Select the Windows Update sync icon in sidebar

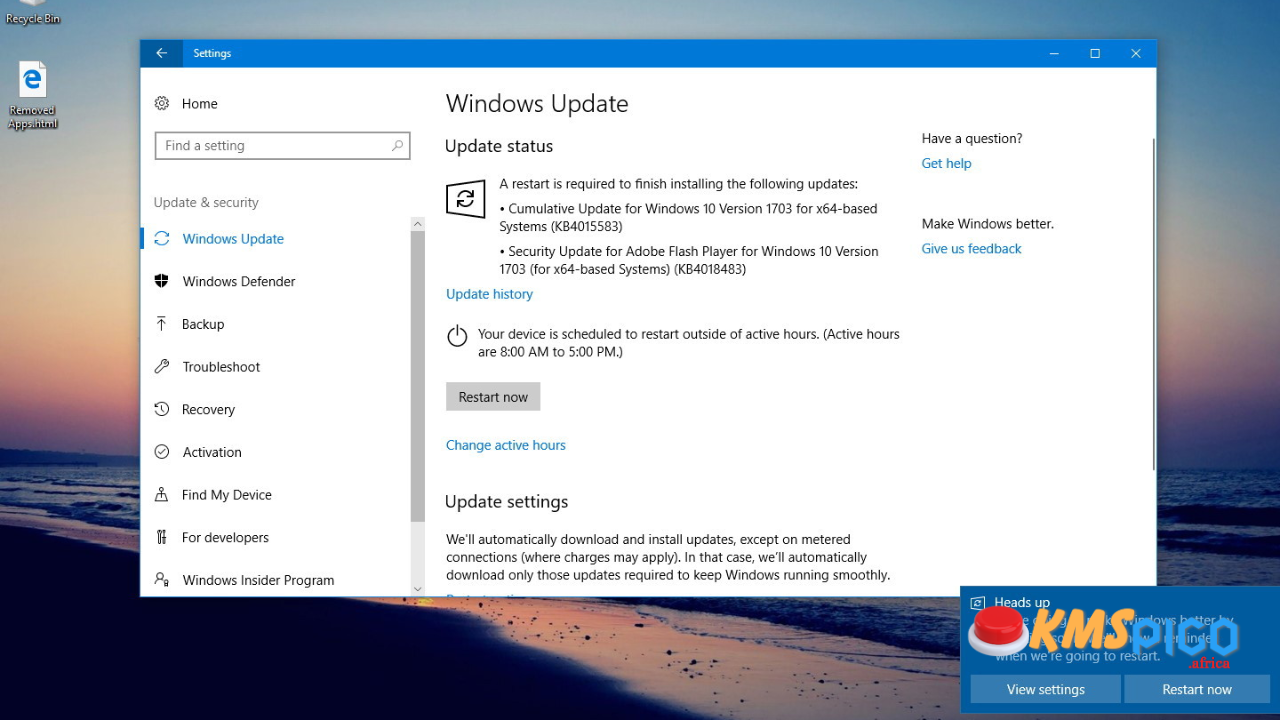(x=162, y=238)
